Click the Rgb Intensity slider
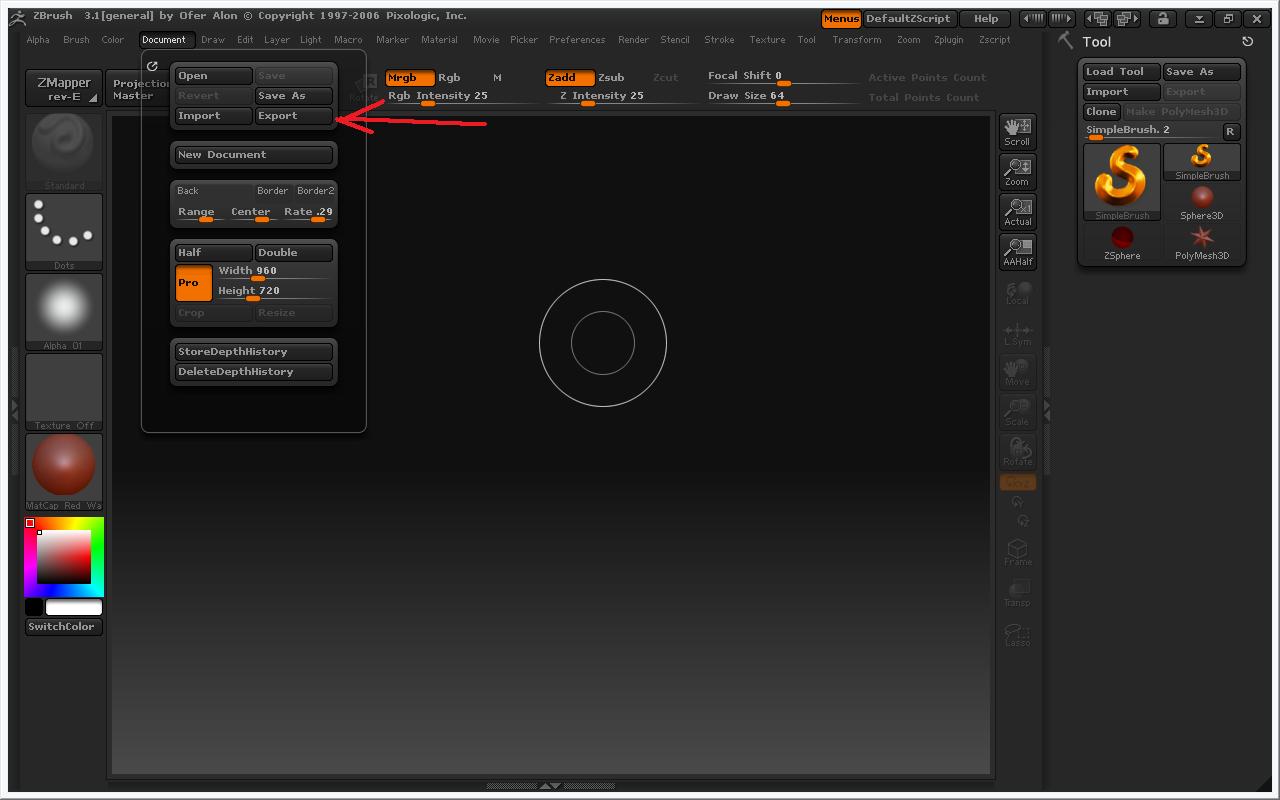Viewport: 1280px width, 800px height. 463,97
